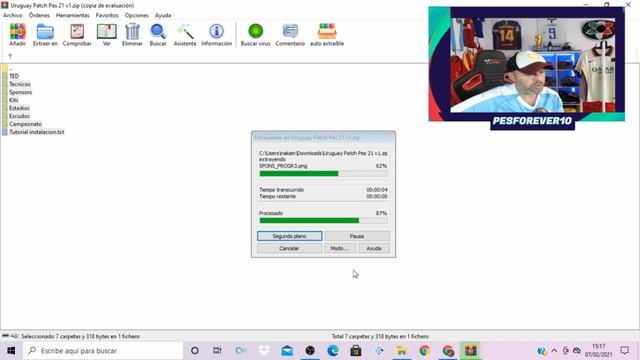Open Google Chrome from taskbar

424,351
